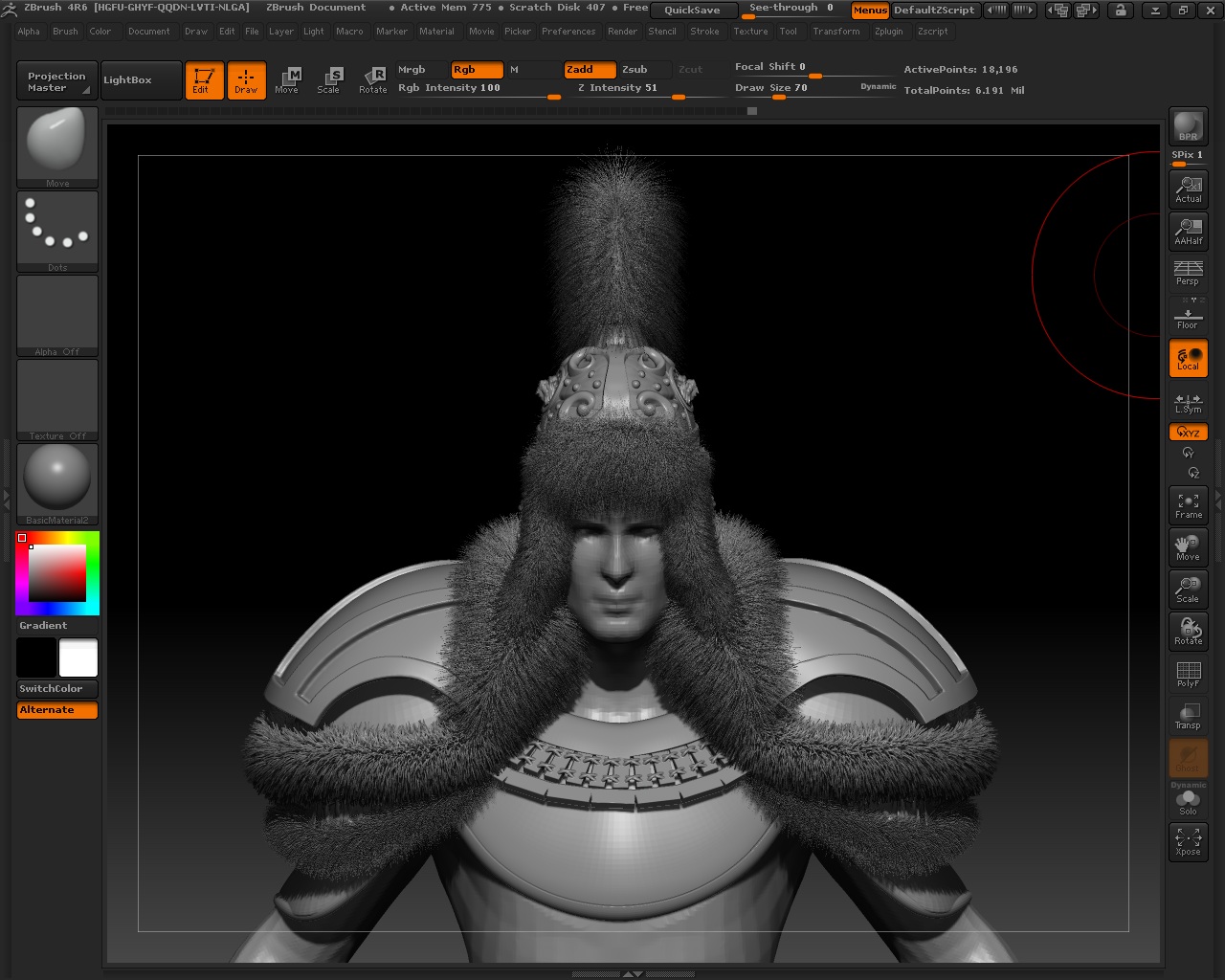Toggle Rgb paint mode
Screen dimensions: 1225x980
coord(477,70)
